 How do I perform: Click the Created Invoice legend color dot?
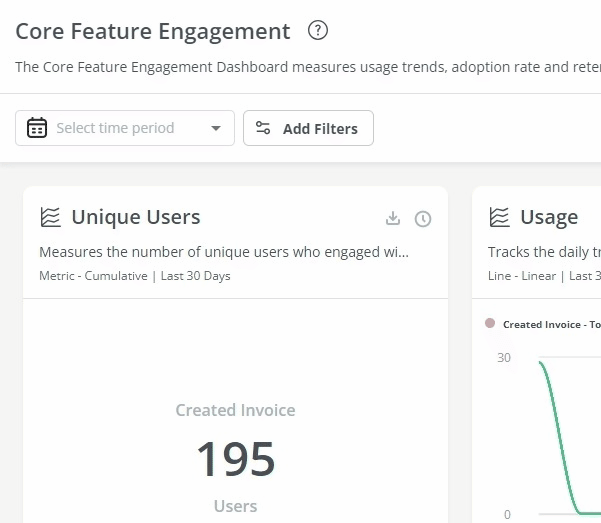pos(490,323)
